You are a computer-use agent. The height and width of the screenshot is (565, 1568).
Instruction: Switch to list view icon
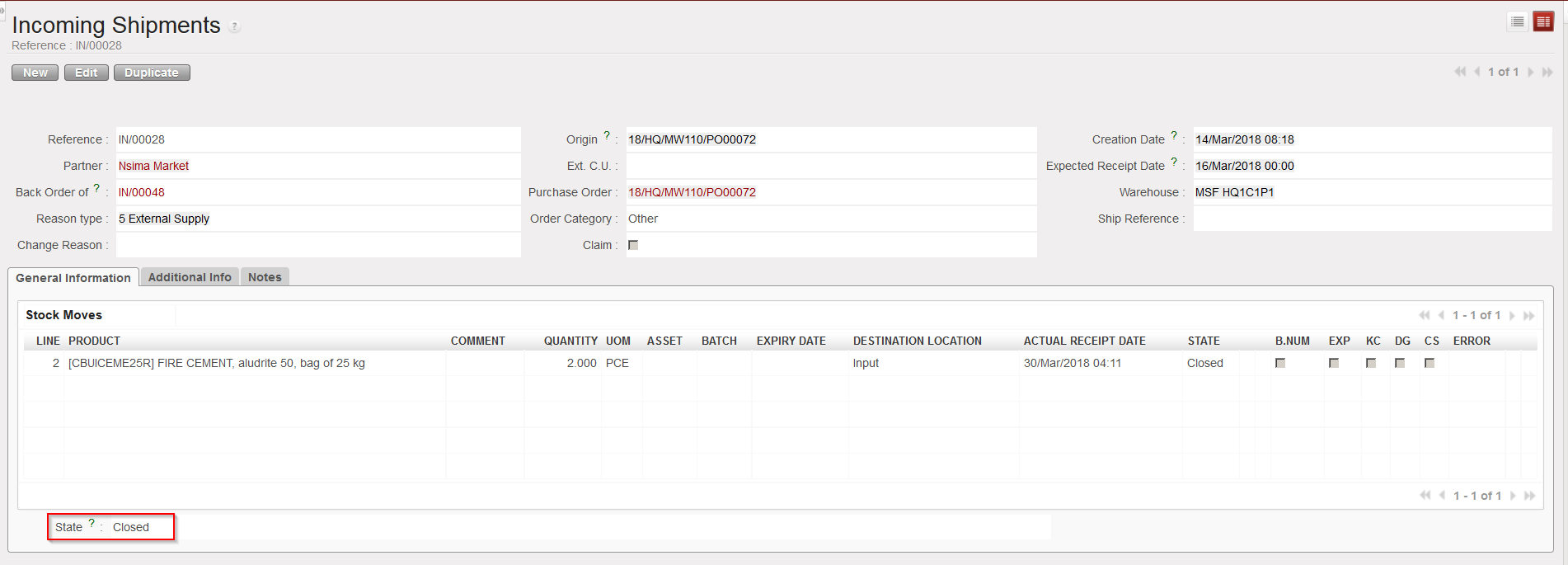tap(1517, 21)
